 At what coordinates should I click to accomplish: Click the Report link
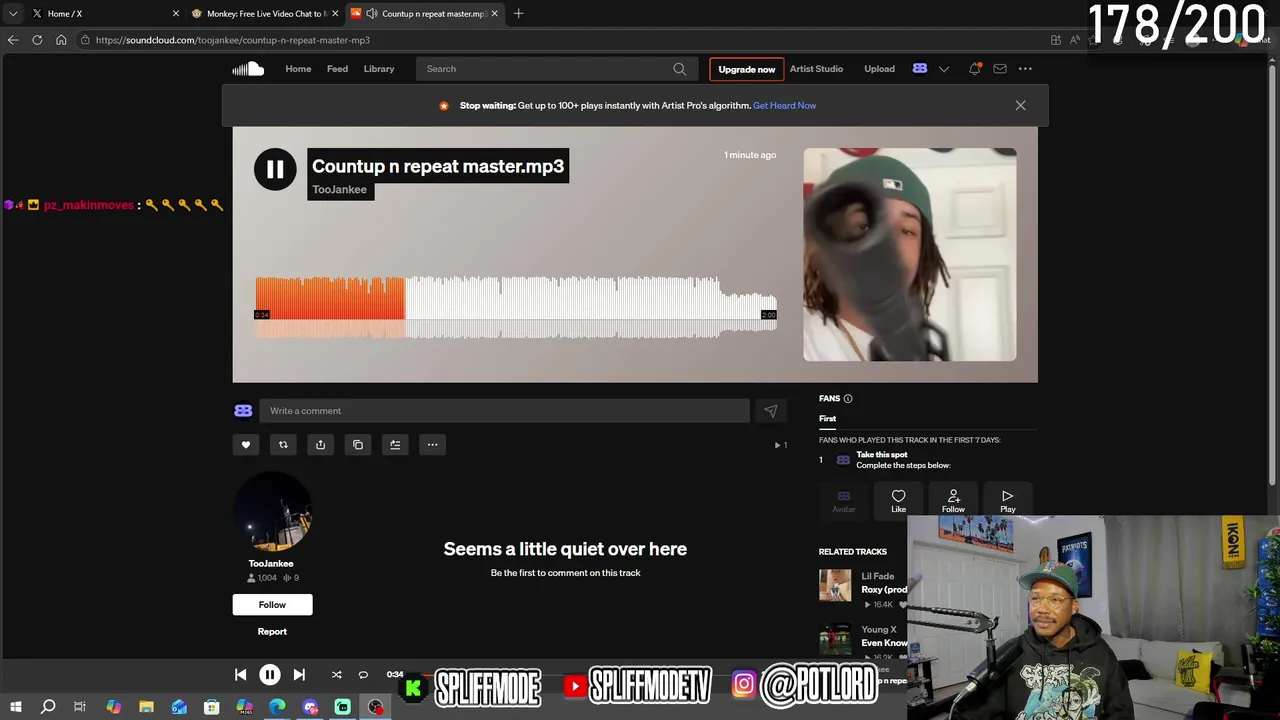pos(272,632)
